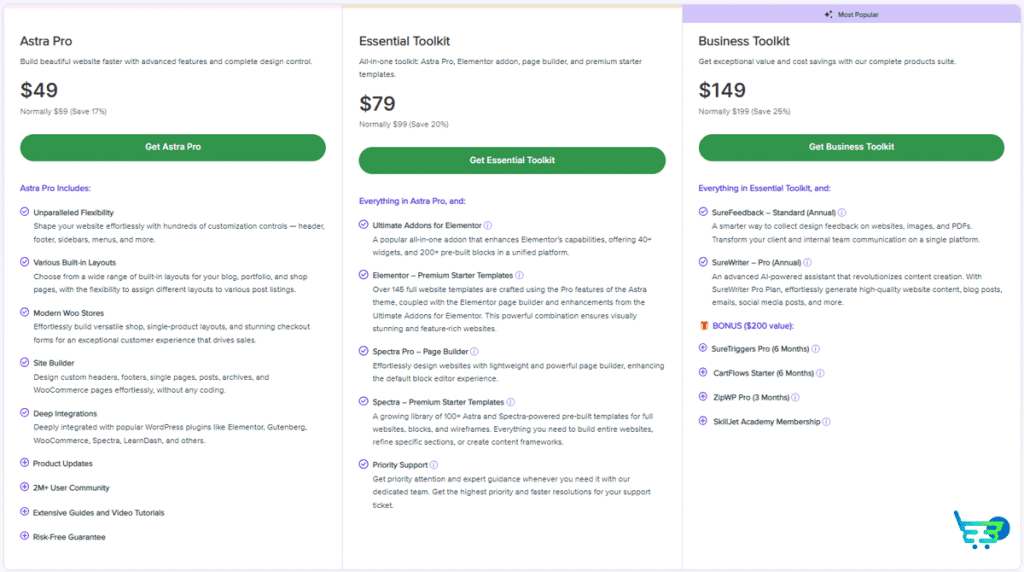Screen dimensions: 1024x572
Task: Click the Get Essential Toolkit button
Action: 512,161
